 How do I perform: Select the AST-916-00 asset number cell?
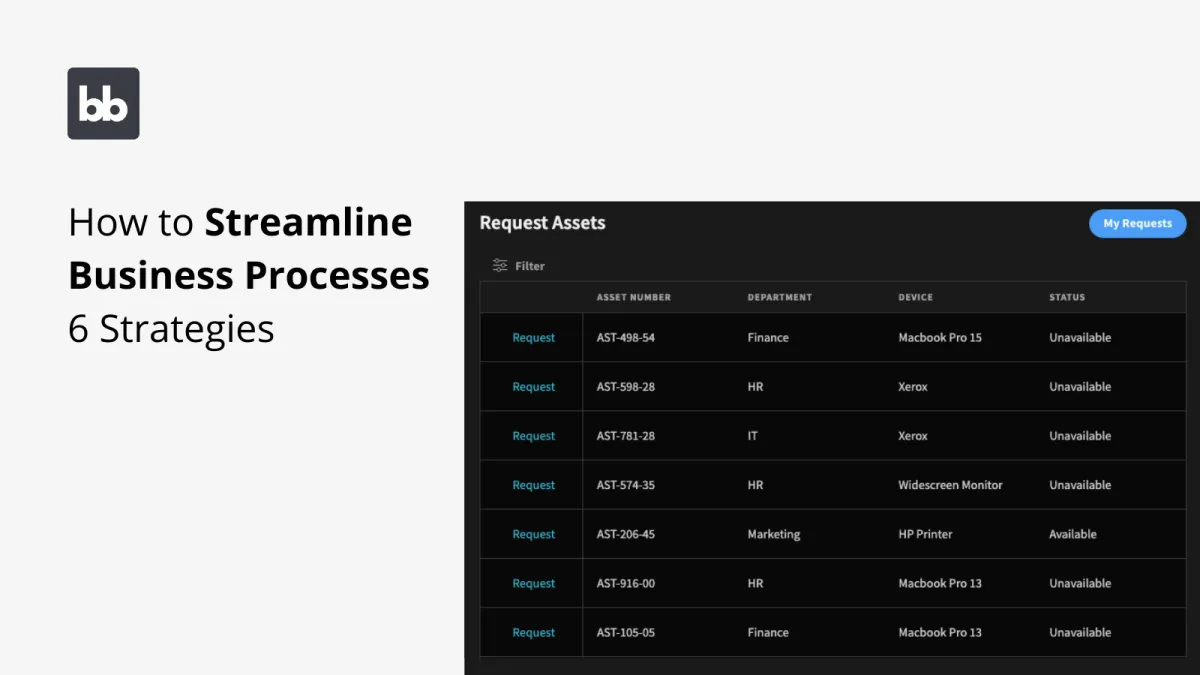point(626,583)
